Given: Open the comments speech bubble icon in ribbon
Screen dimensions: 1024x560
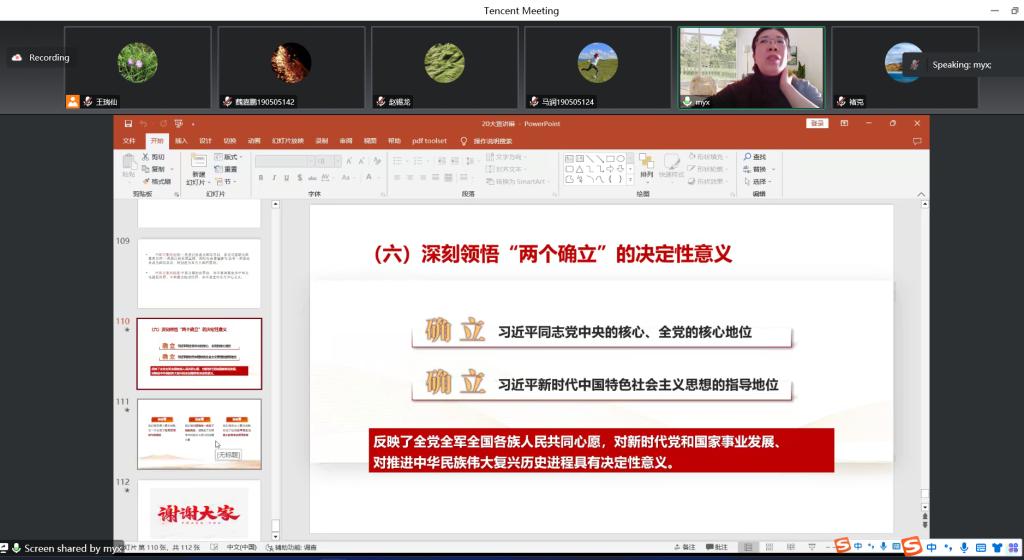Looking at the screenshot, I should [917, 141].
